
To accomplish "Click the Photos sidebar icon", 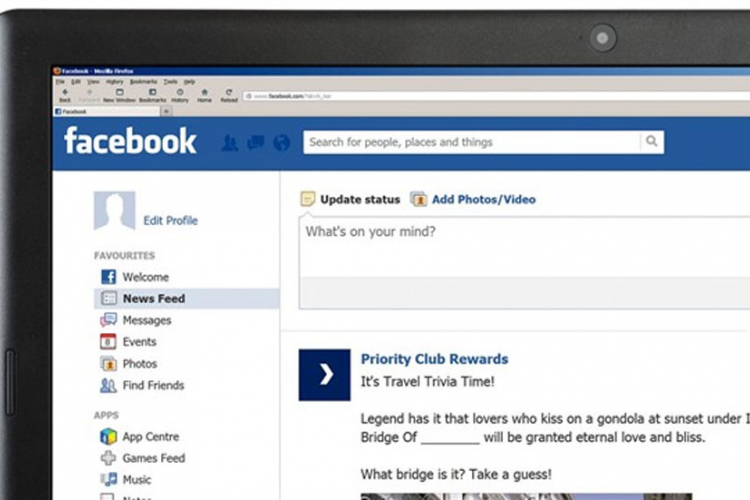I will point(108,364).
